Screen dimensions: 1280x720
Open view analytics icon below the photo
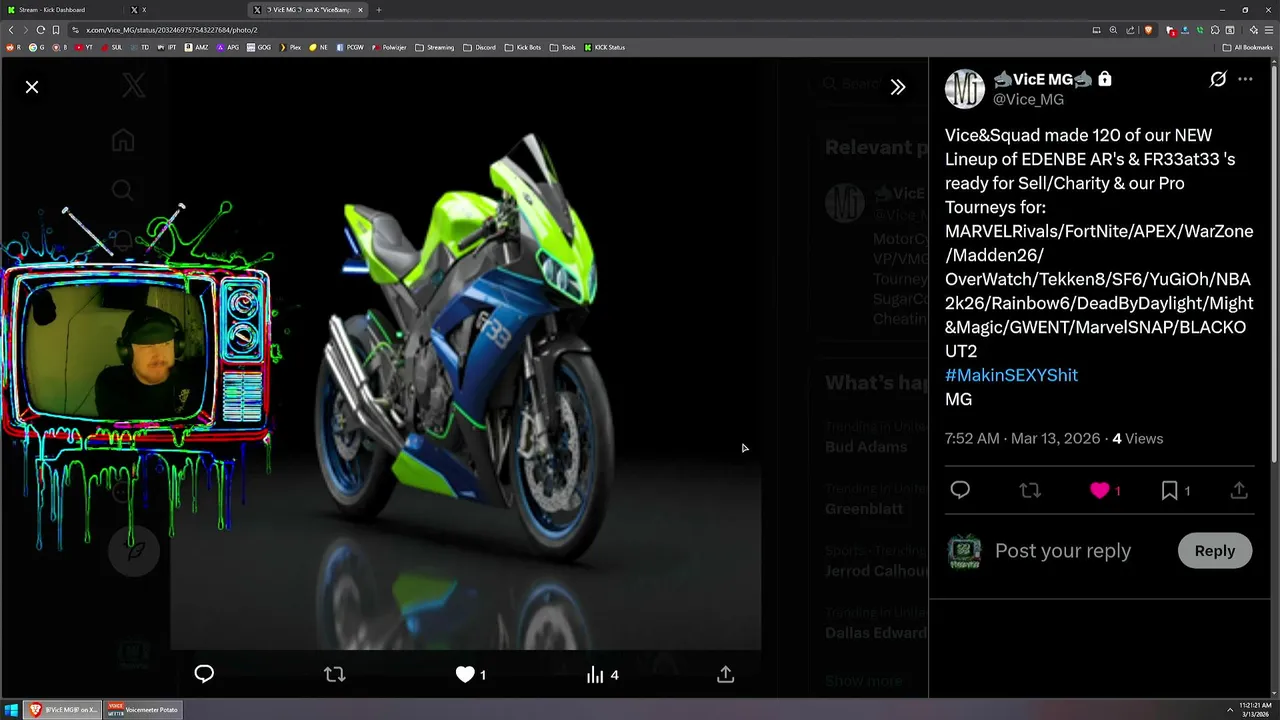pos(595,675)
